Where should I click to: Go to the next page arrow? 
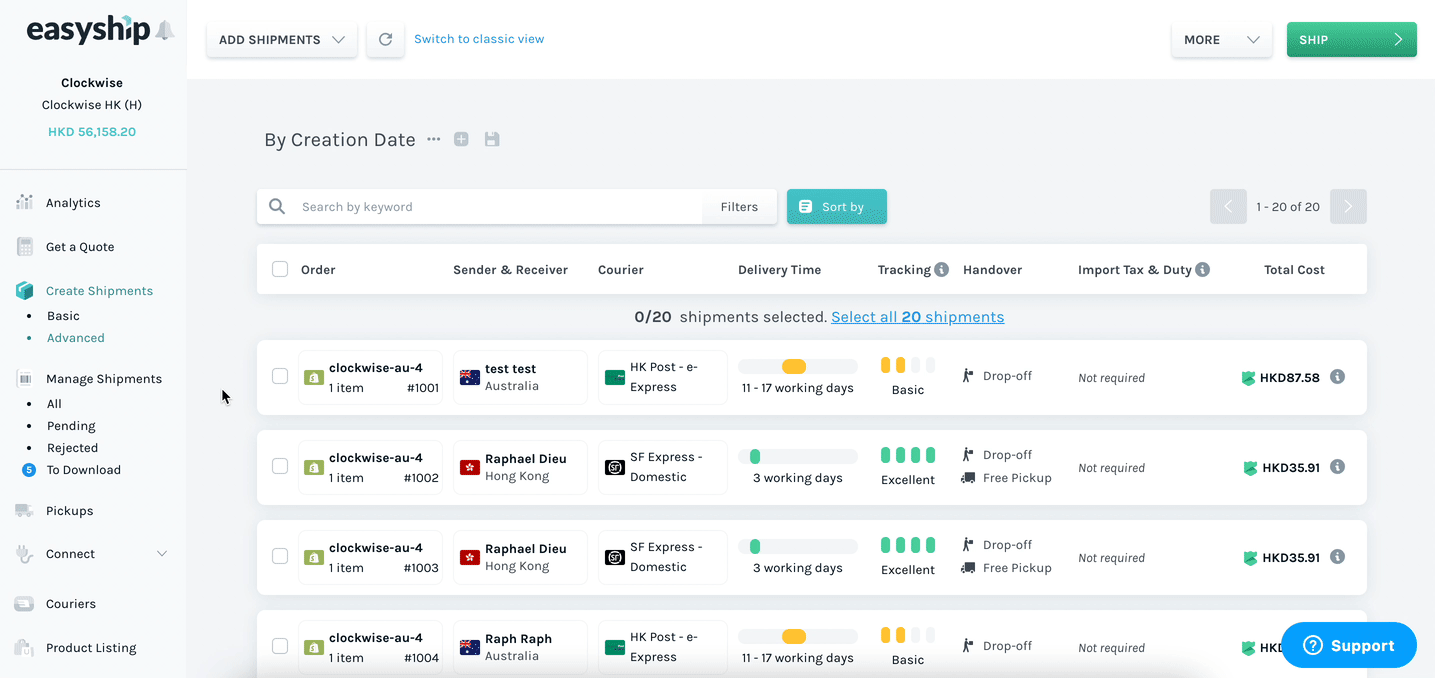click(1348, 207)
